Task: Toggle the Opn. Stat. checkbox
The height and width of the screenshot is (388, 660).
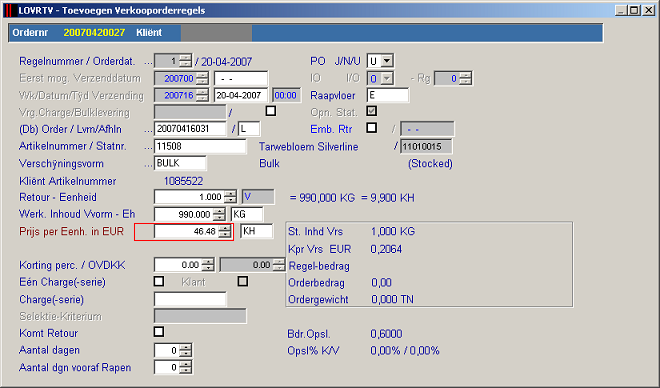Action: (372, 111)
